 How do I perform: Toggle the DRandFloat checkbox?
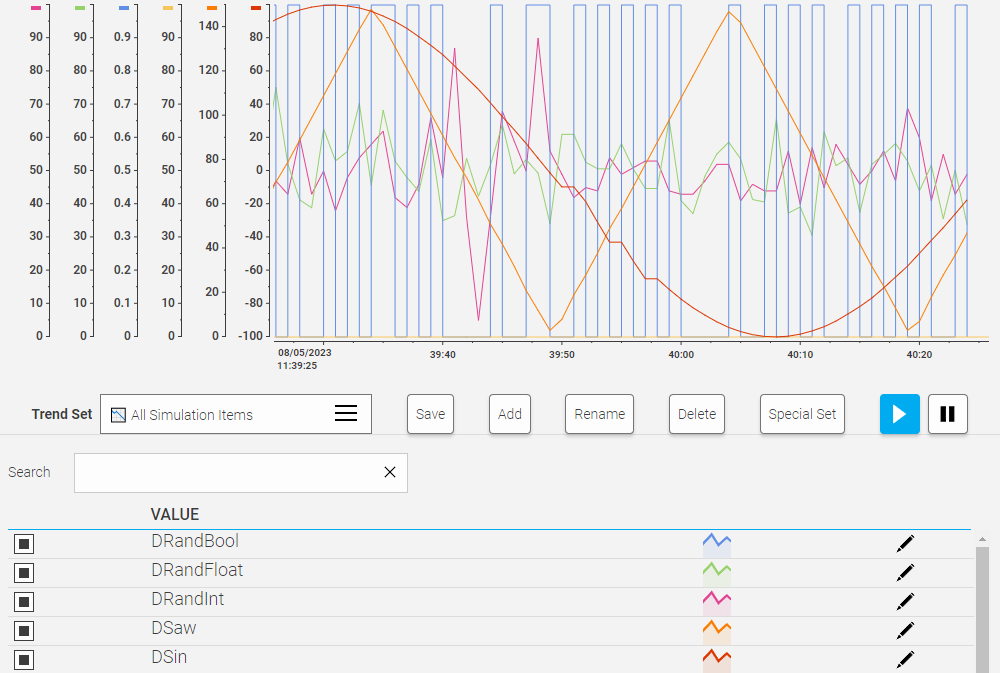click(x=23, y=572)
